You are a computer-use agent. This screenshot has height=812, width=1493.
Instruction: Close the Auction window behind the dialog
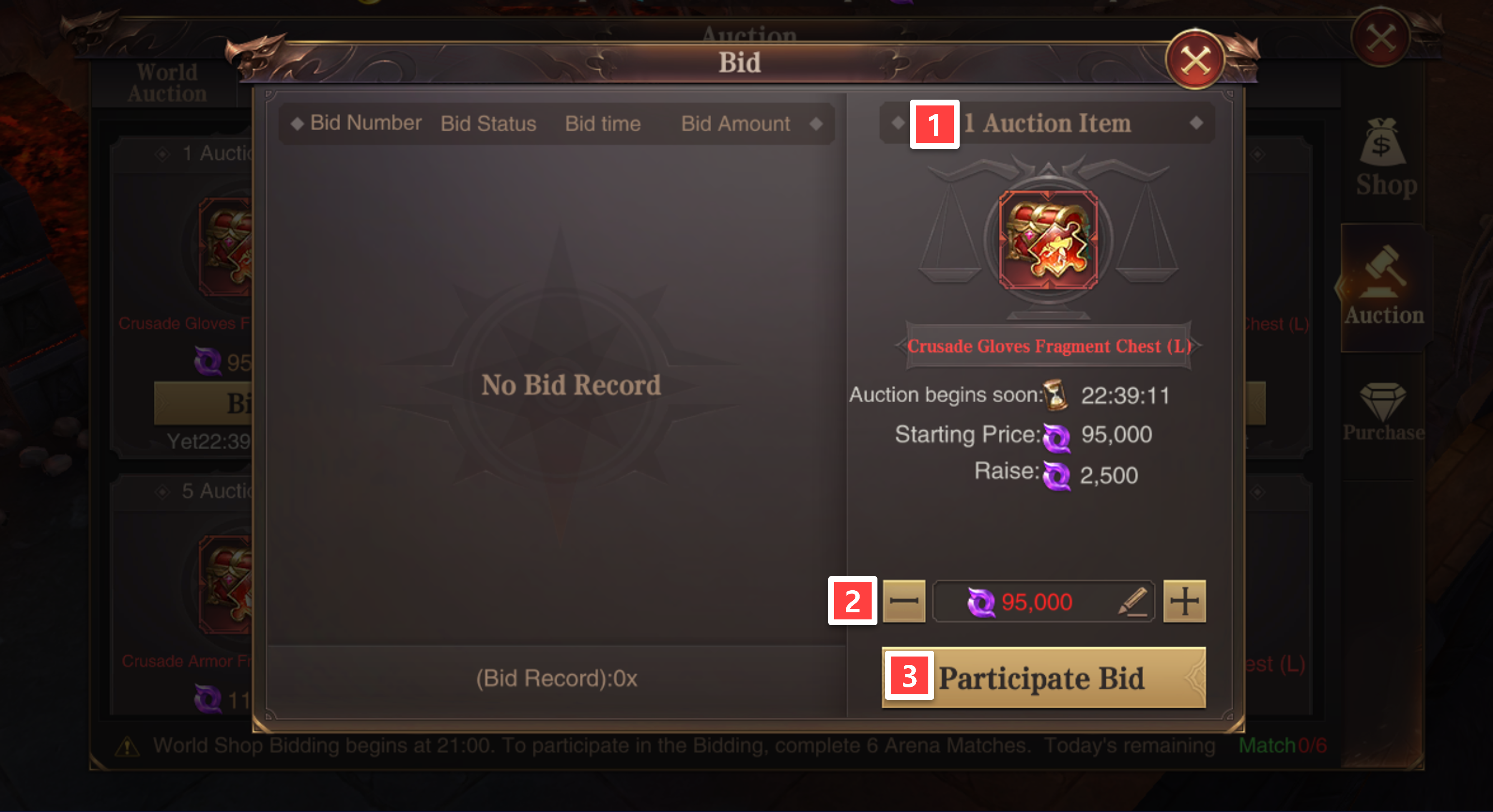[1380, 38]
